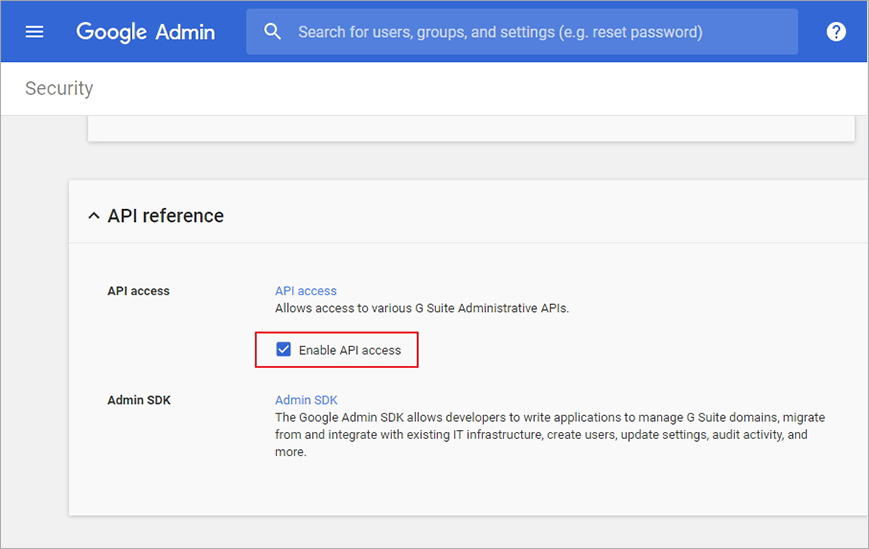Click the Google Admin SDK description paragraph

pos(550,434)
